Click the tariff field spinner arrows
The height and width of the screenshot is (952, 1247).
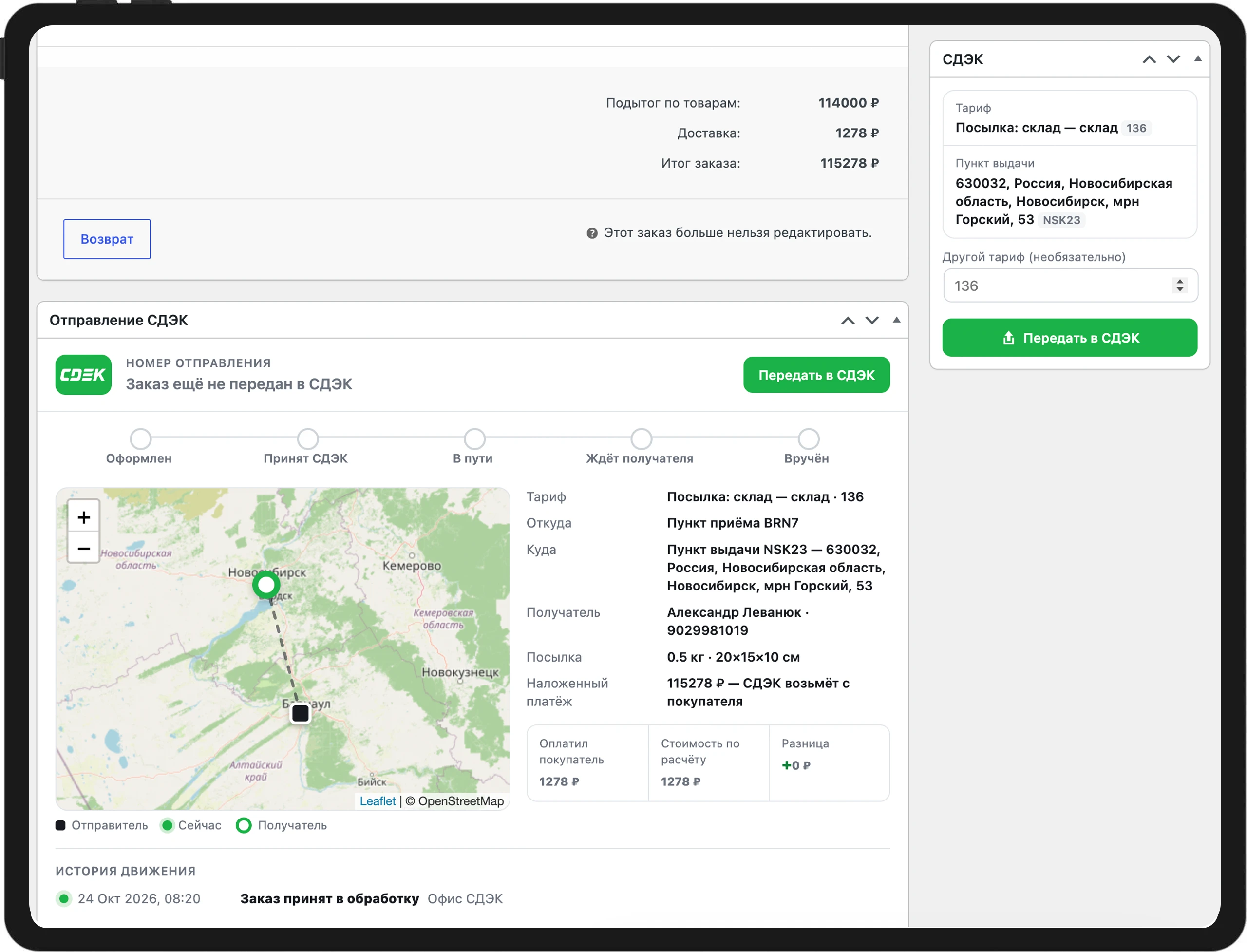(1180, 285)
